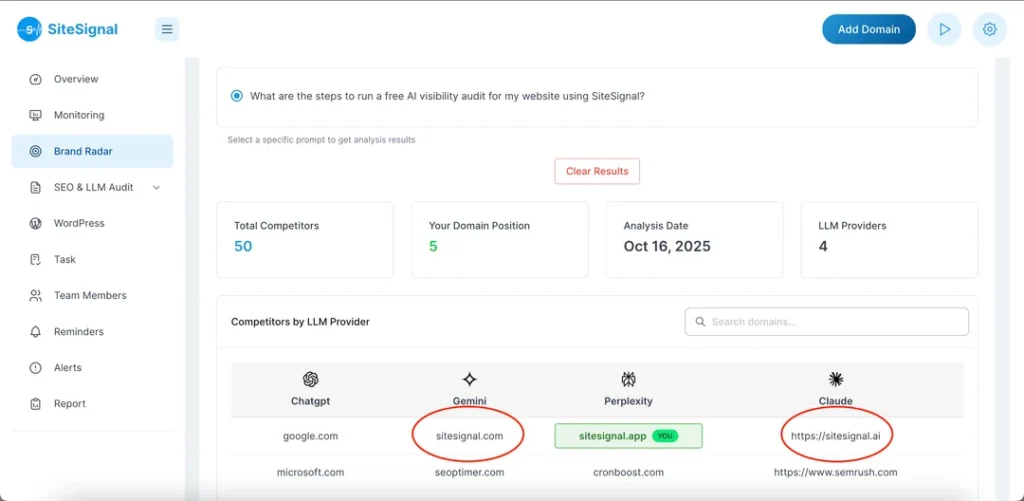Click the Add Domain button
Screen dimensions: 1024x501
click(x=868, y=29)
